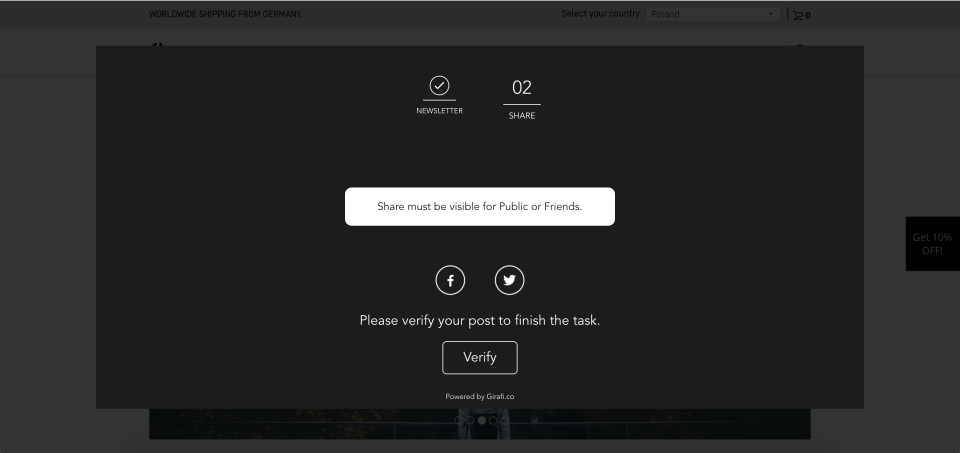The width and height of the screenshot is (960, 453).
Task: Click the cart item count 0
Action: [x=808, y=16]
